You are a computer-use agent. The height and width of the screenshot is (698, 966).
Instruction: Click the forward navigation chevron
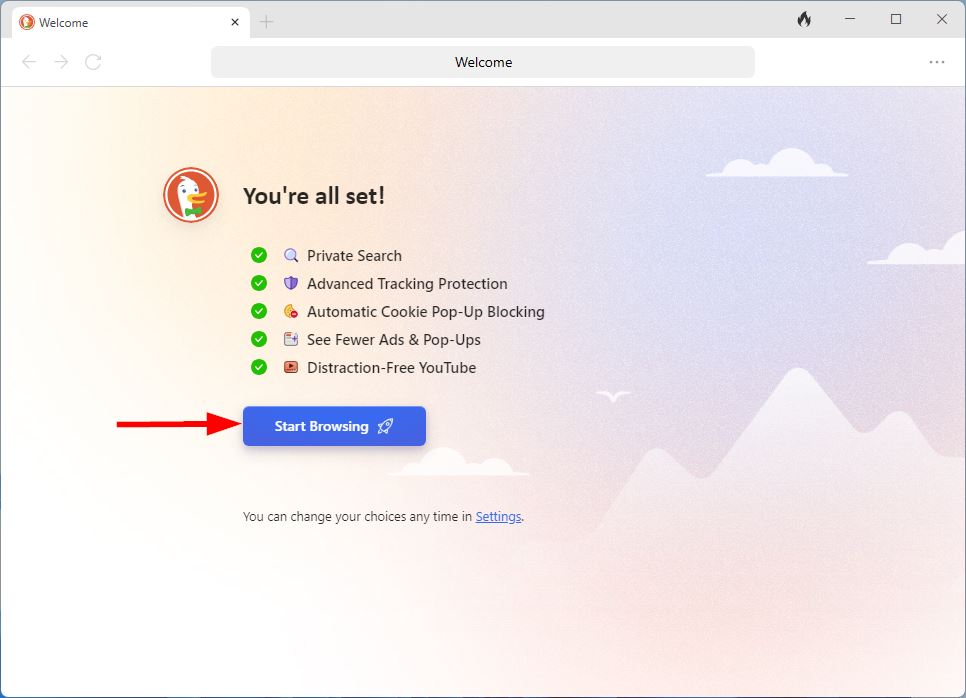coord(60,61)
